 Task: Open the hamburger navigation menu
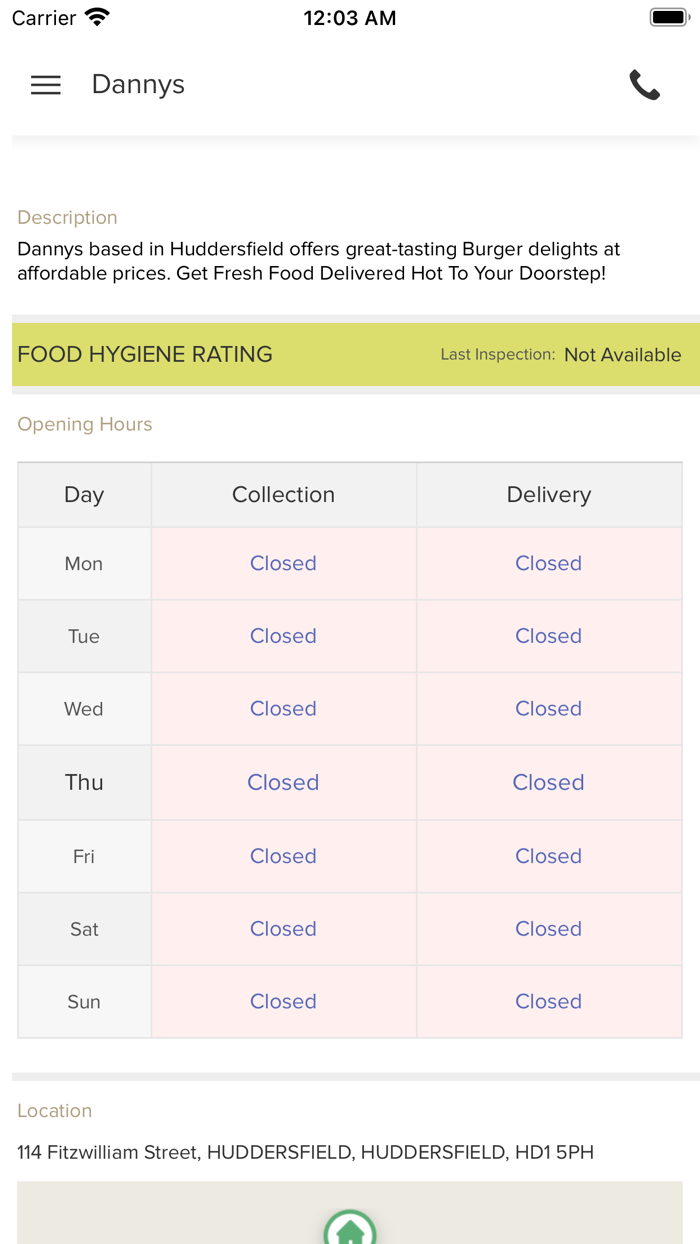(46, 85)
